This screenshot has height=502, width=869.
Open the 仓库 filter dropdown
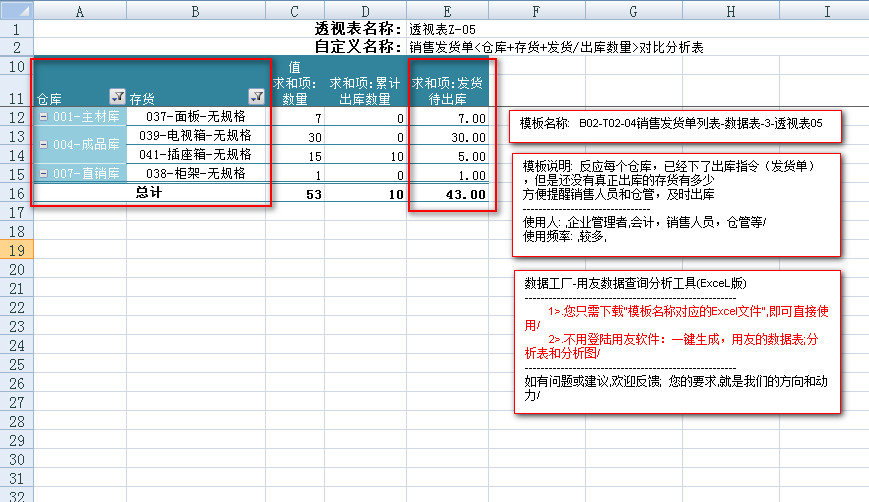click(117, 97)
